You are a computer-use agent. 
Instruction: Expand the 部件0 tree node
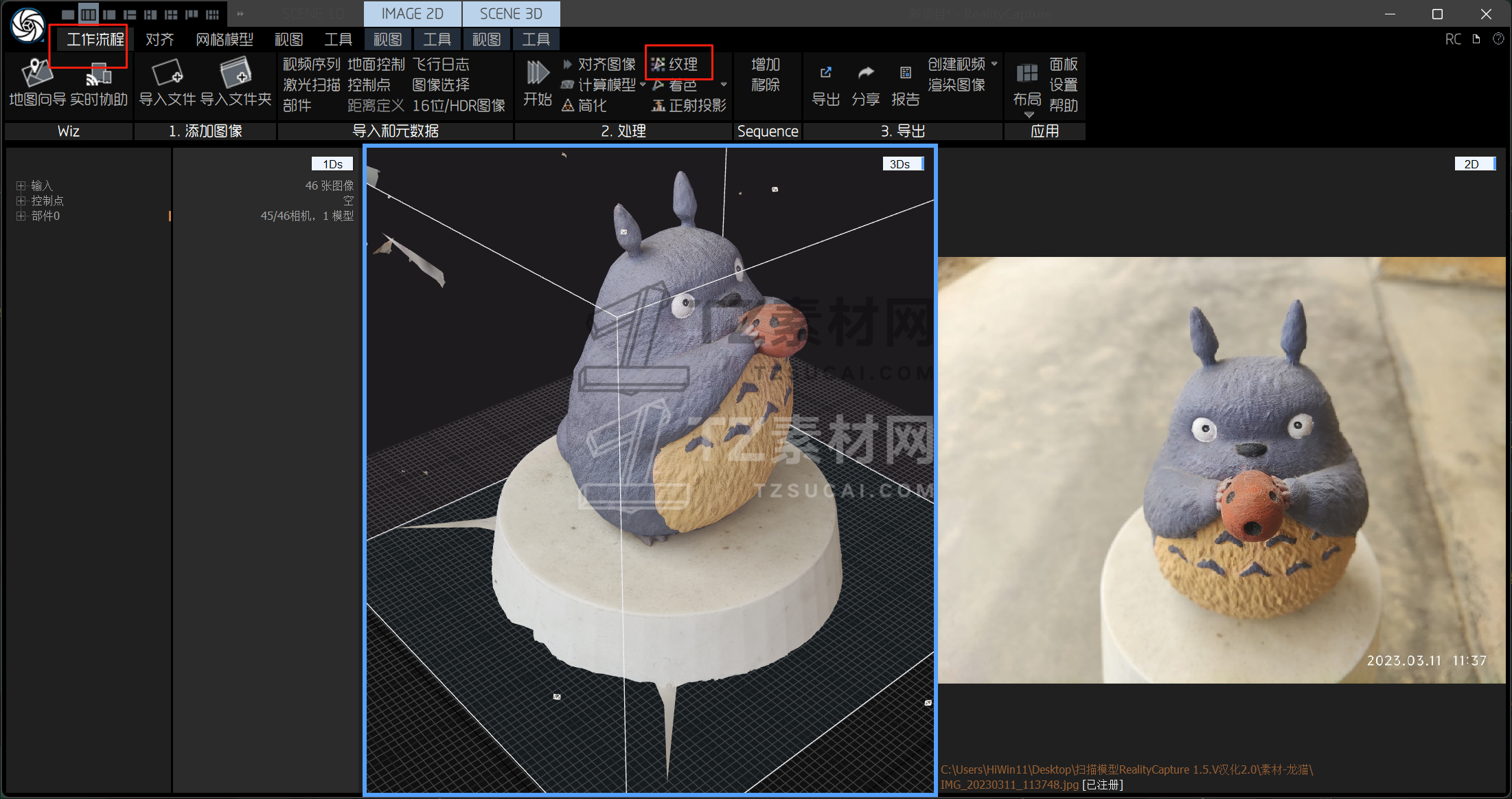[21, 216]
